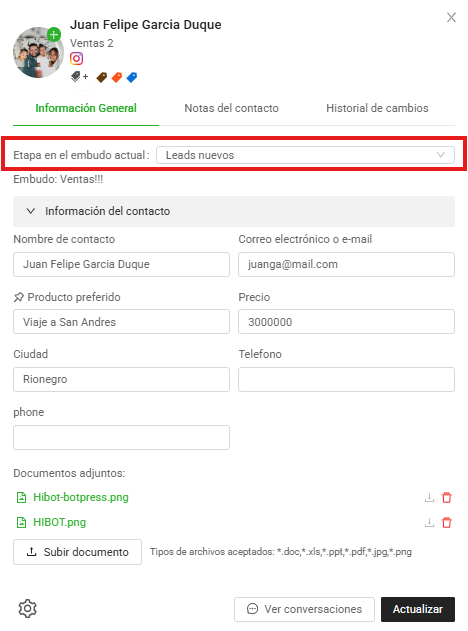
Task: Click the Actualizar button
Action: point(418,609)
